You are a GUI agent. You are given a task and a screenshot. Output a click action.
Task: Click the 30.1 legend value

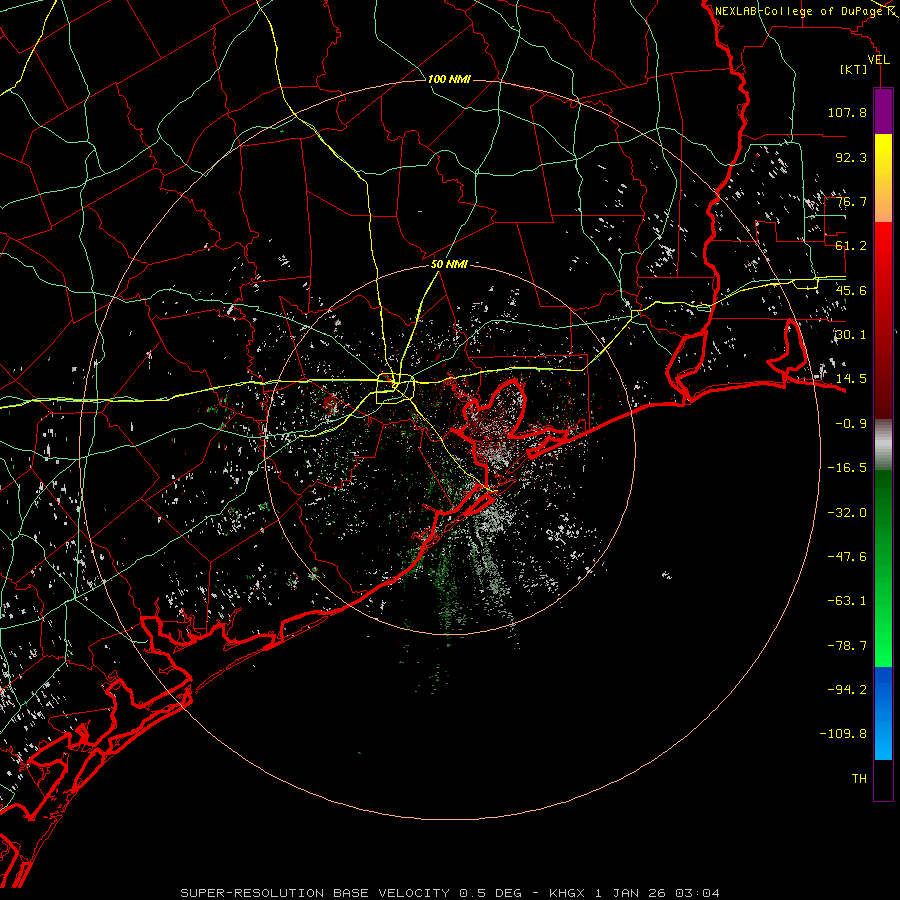[x=851, y=335]
